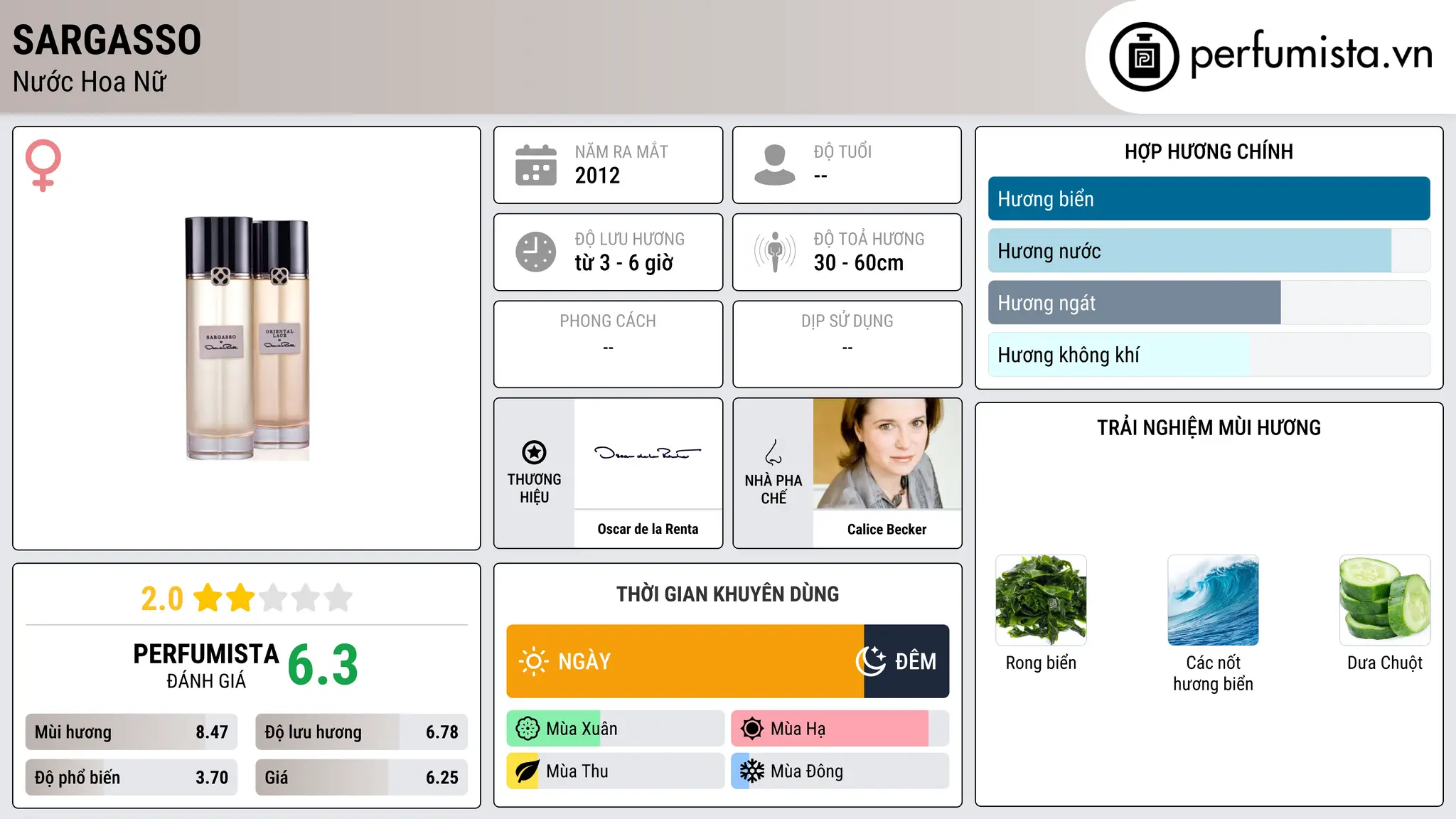1456x819 pixels.
Task: Click the PHONG CÁCH label
Action: (608, 321)
